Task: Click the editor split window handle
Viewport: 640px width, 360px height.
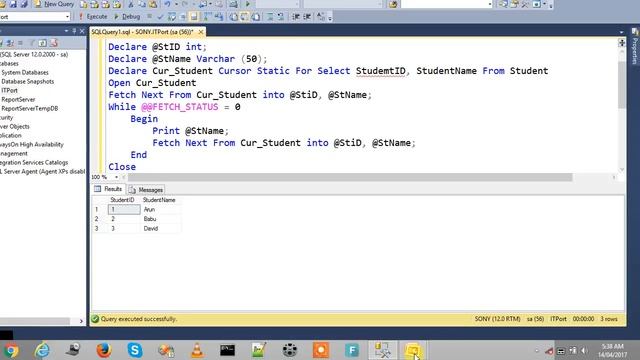Action: pos(622,42)
